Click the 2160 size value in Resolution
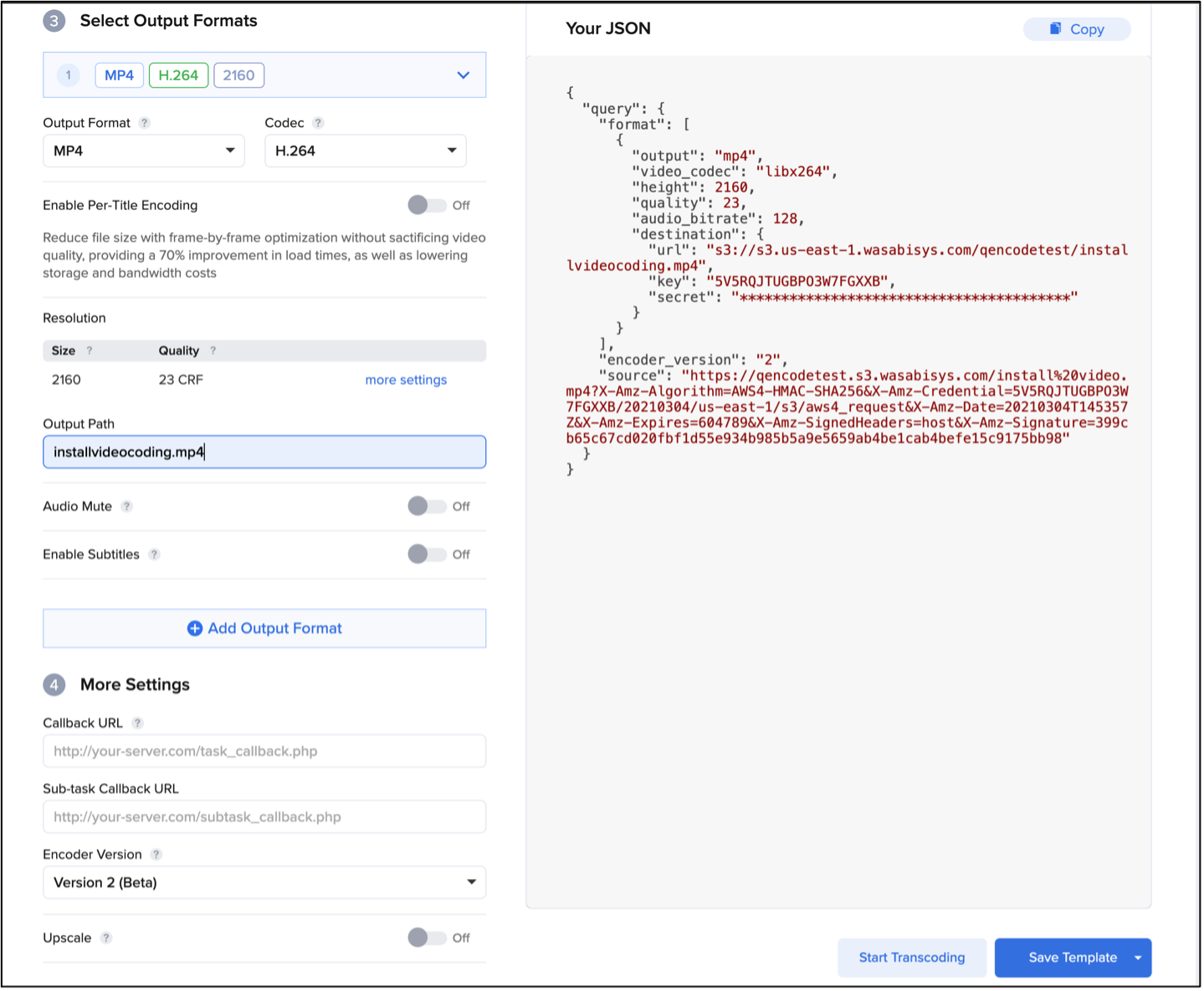The image size is (1204, 991). tap(66, 381)
